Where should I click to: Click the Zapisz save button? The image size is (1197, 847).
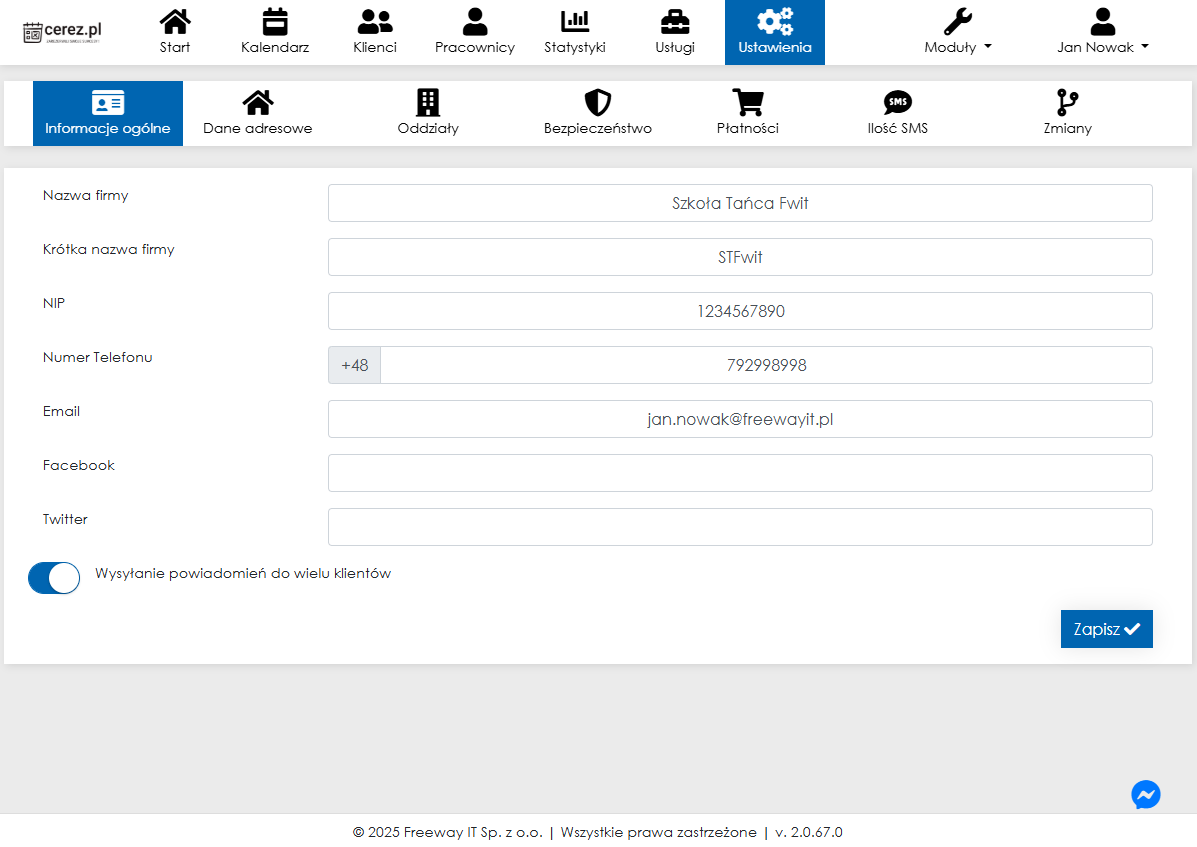[1106, 629]
